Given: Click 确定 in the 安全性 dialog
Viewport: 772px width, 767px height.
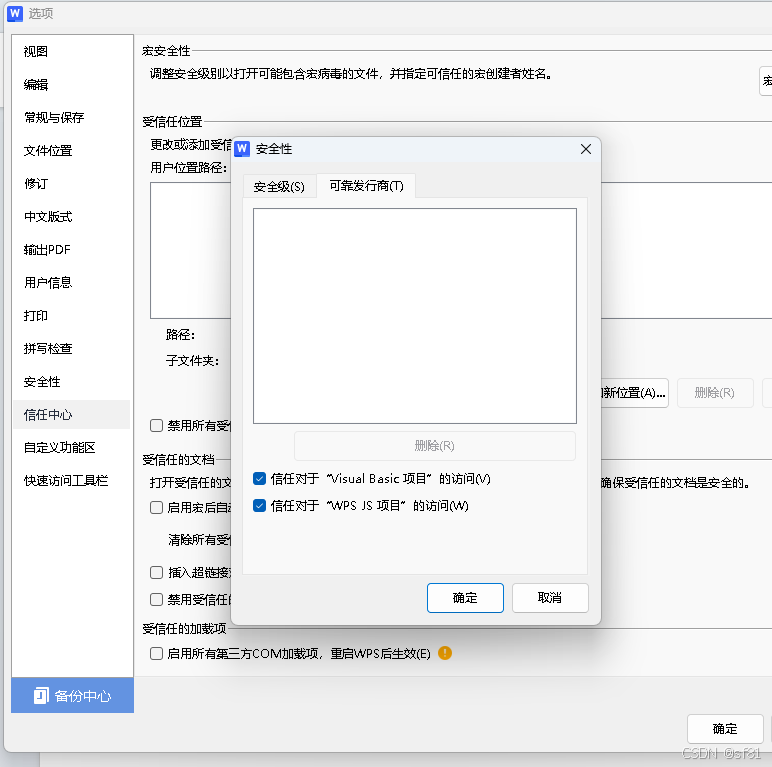Looking at the screenshot, I should point(465,598).
